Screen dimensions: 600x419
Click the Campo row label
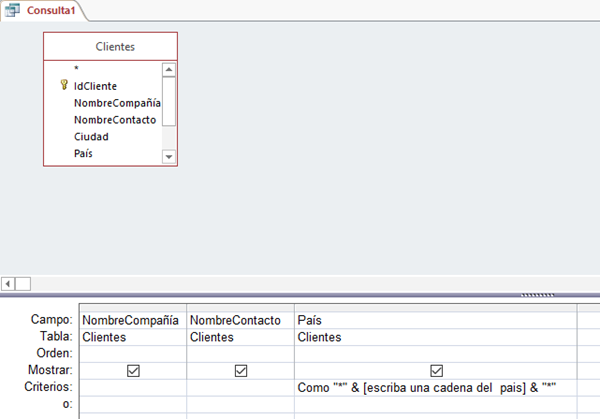pyautogui.click(x=52, y=319)
